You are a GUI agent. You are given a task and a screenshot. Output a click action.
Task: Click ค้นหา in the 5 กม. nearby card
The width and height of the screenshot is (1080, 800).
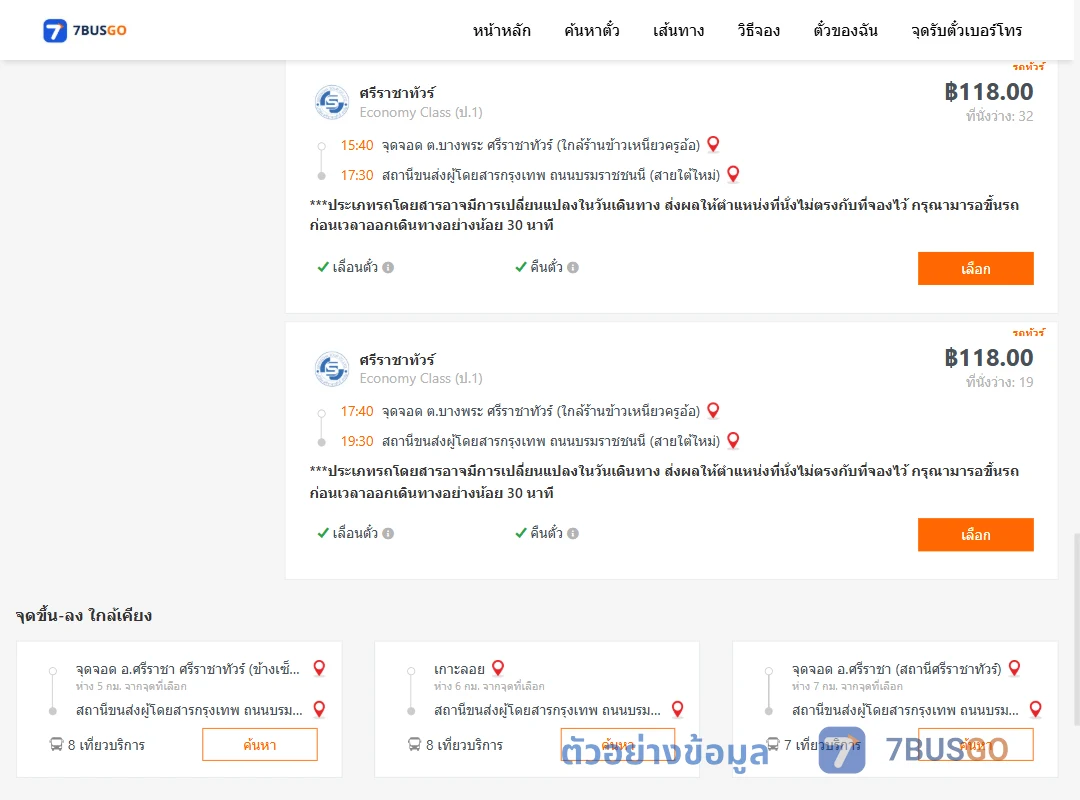260,745
